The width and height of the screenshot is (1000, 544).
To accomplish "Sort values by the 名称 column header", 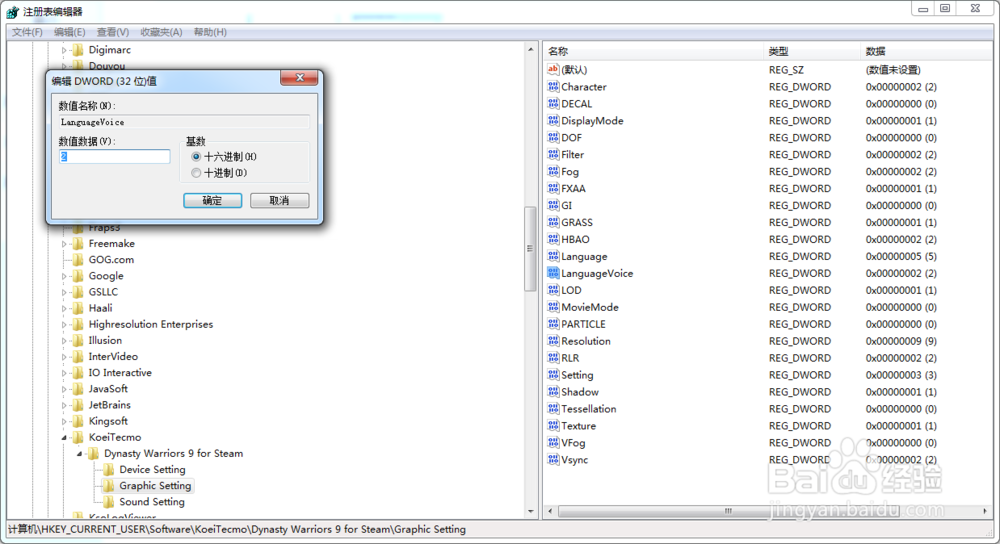I will (653, 51).
